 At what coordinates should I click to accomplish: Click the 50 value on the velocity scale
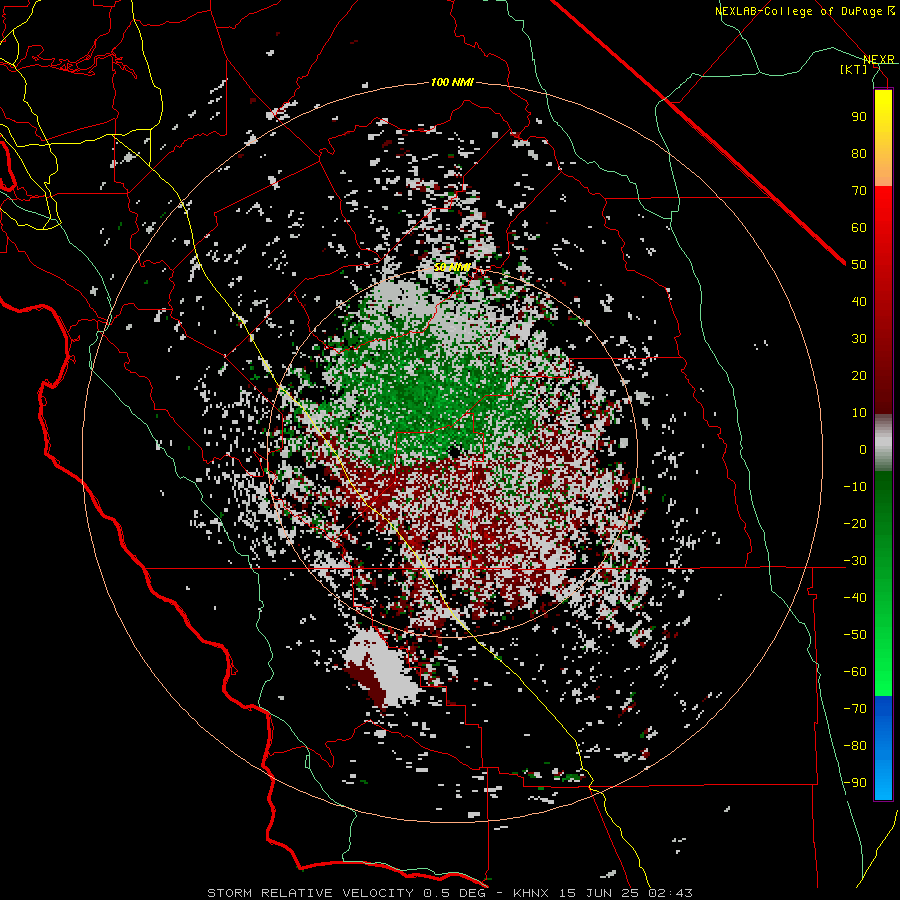[x=859, y=265]
